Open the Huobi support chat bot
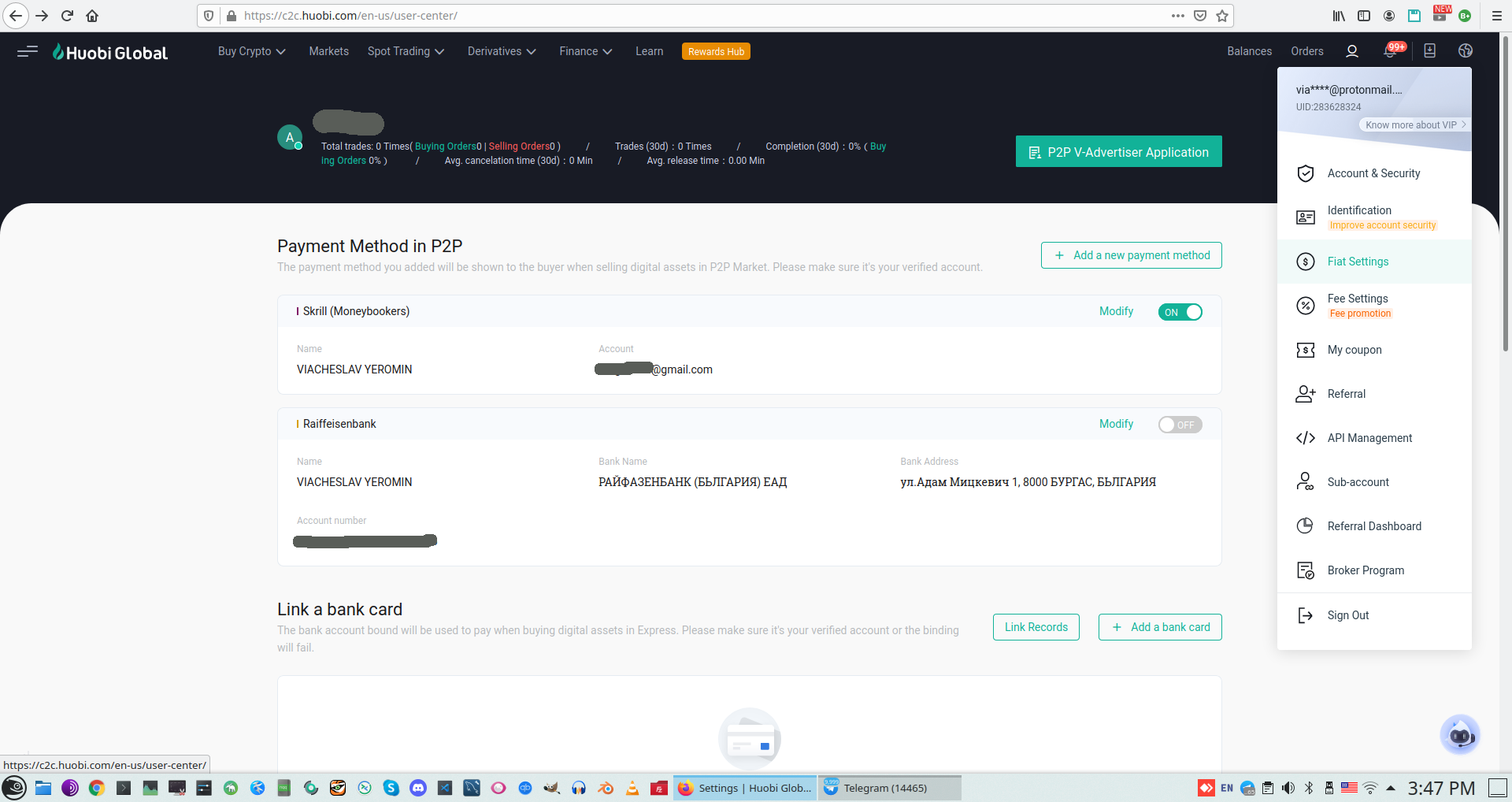Image resolution: width=1512 pixels, height=802 pixels. tap(1460, 735)
